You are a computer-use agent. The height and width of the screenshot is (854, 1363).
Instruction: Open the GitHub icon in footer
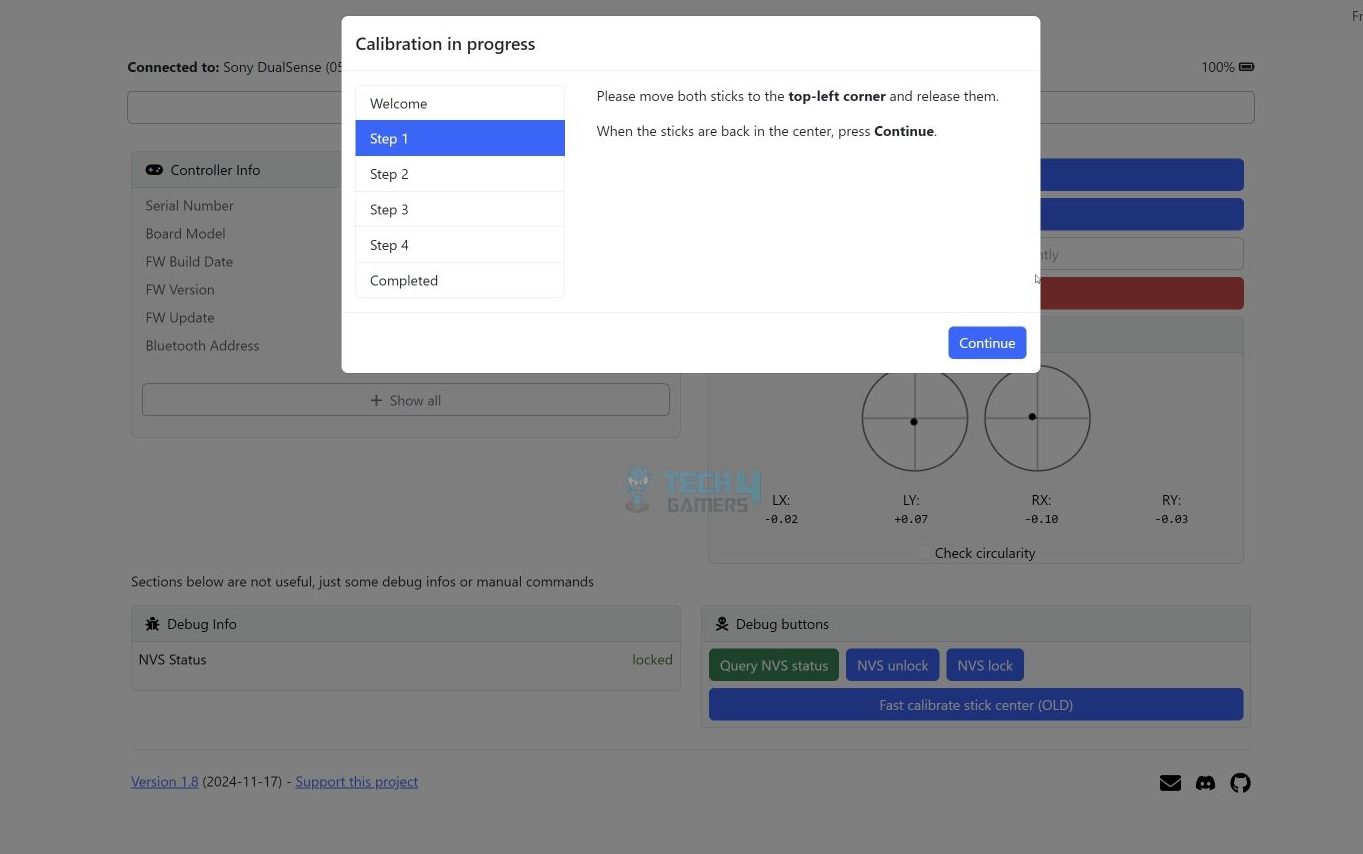click(1240, 783)
